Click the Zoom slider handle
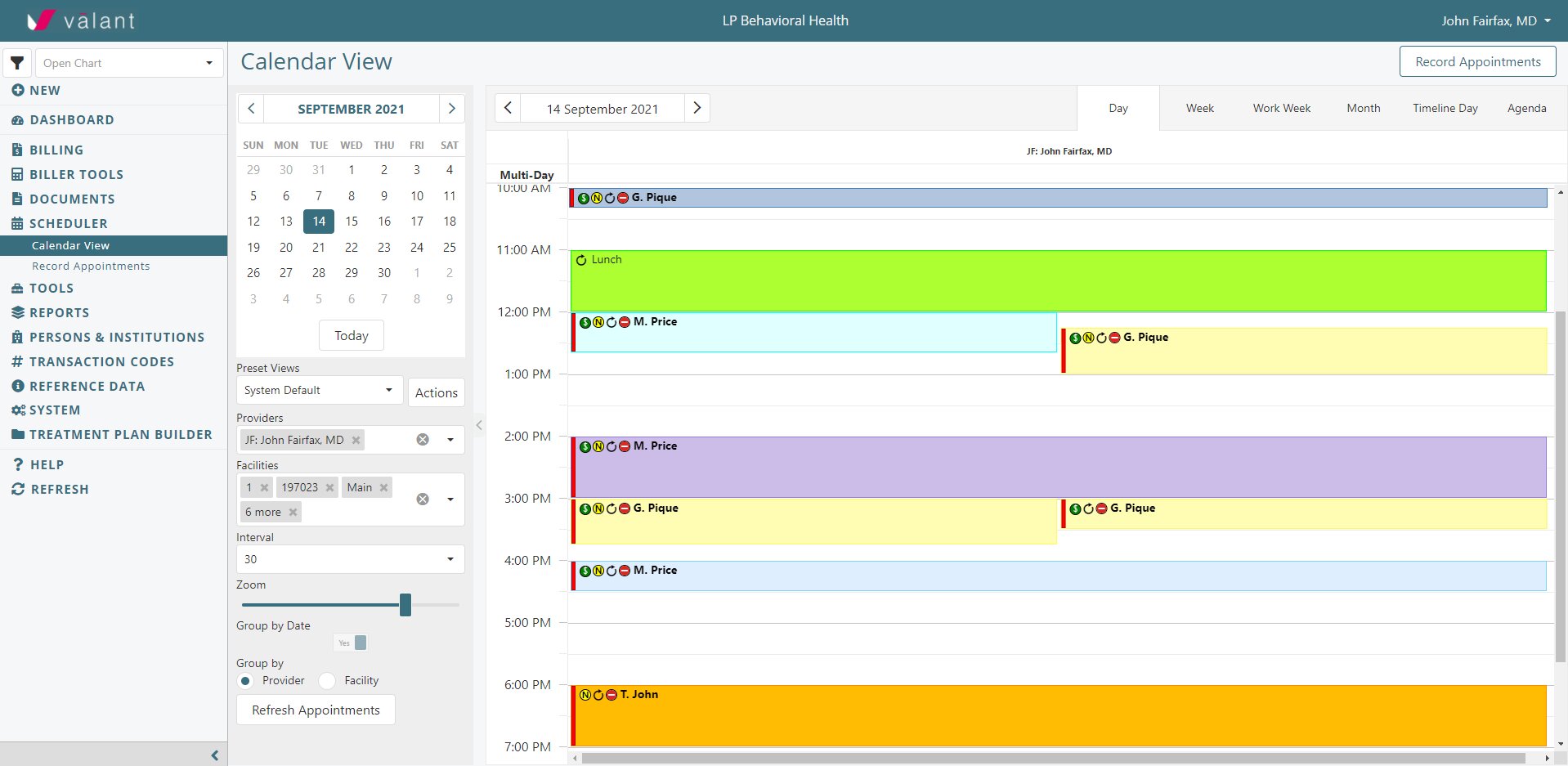The width and height of the screenshot is (1568, 766). 405,605
